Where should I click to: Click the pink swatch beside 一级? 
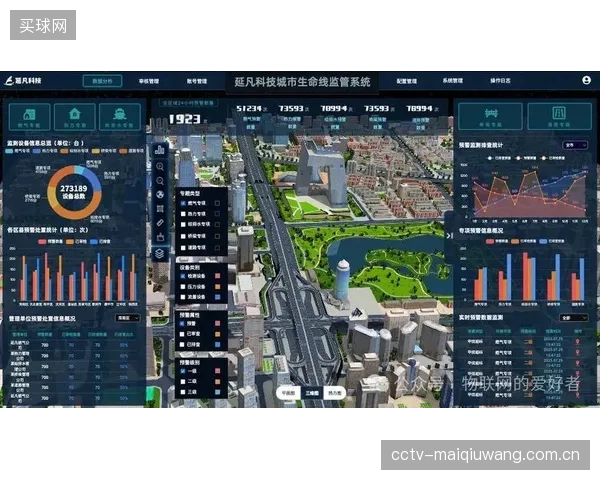click(x=217, y=371)
